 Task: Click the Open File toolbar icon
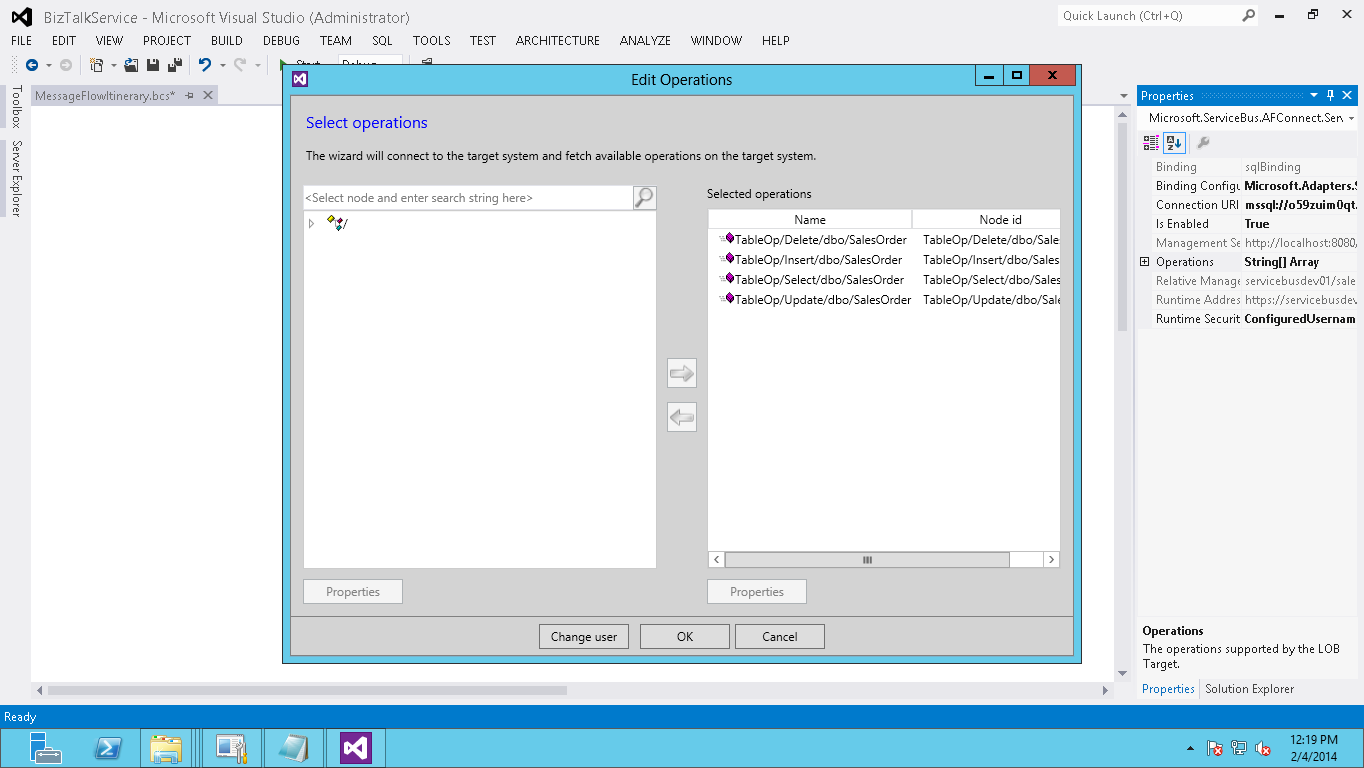pyautogui.click(x=131, y=65)
